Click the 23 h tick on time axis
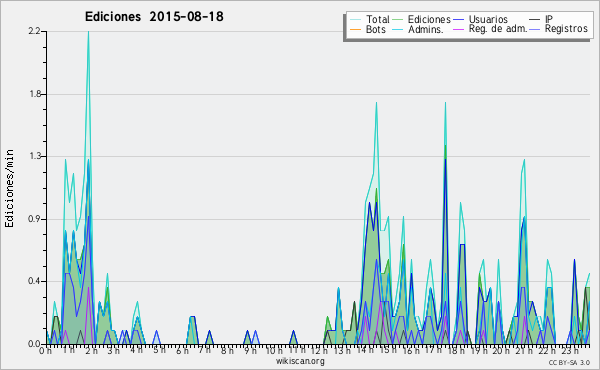 pyautogui.click(x=570, y=350)
